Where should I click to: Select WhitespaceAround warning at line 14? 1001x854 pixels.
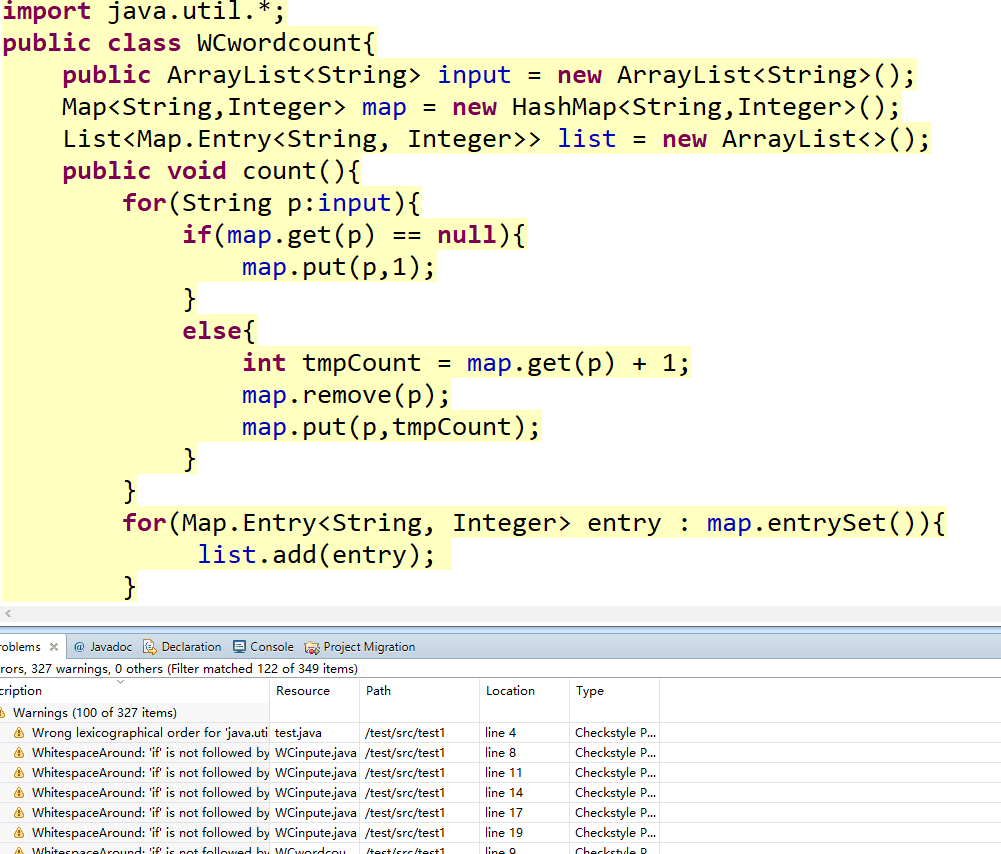(x=151, y=793)
